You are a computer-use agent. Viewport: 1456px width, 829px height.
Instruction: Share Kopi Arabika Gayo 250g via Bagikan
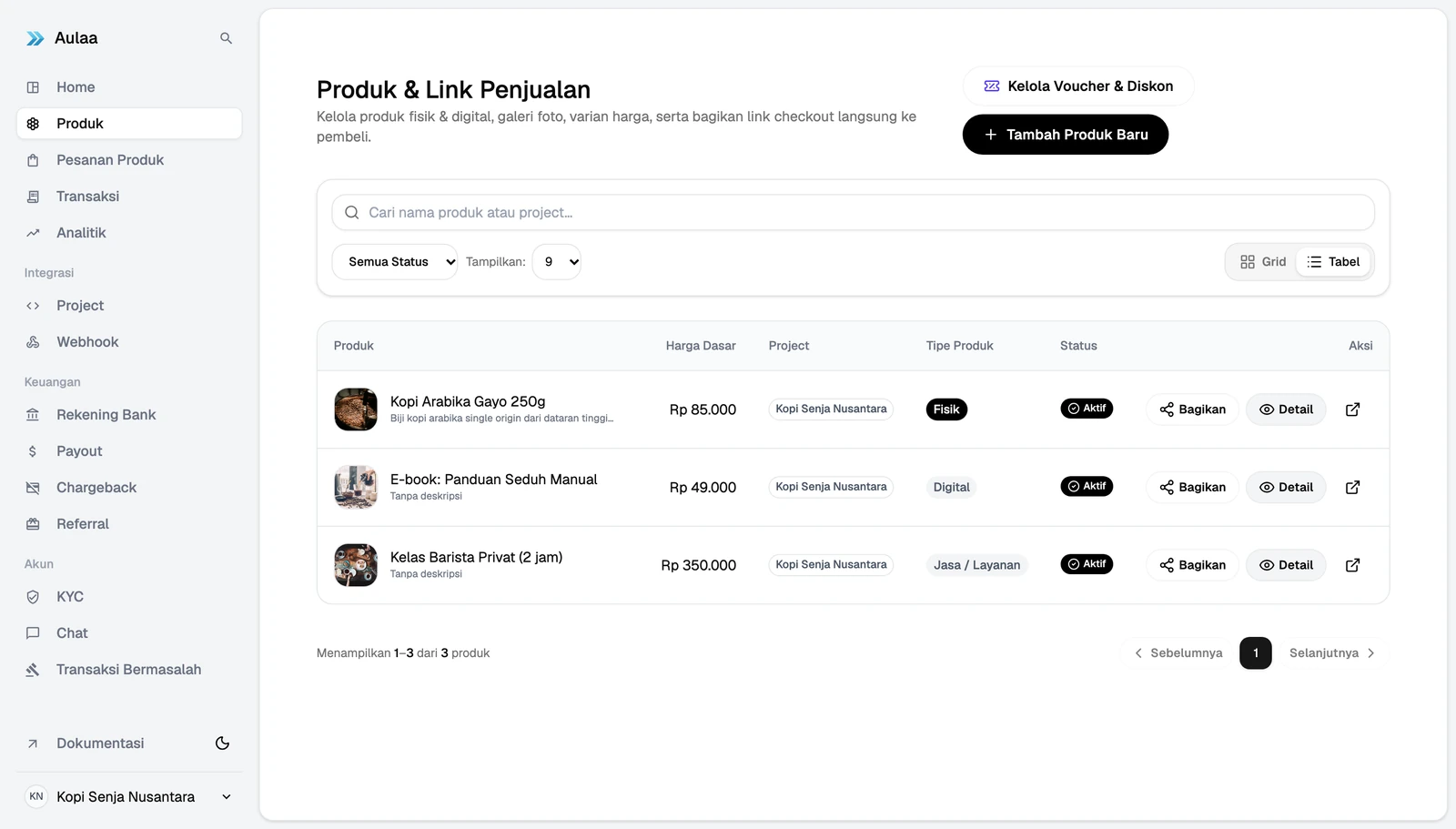pyautogui.click(x=1192, y=409)
